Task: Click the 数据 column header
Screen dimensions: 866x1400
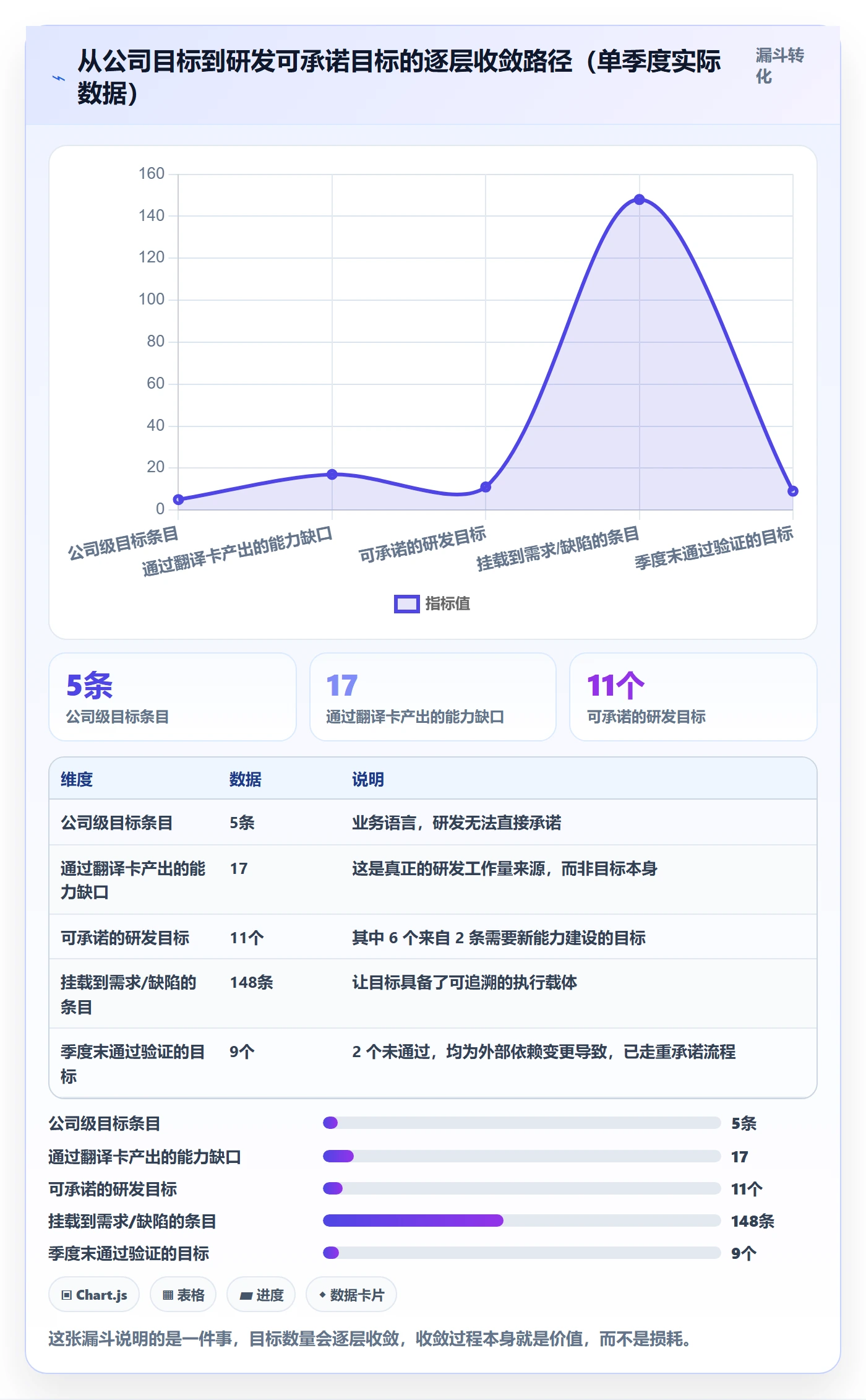Action: (x=246, y=779)
